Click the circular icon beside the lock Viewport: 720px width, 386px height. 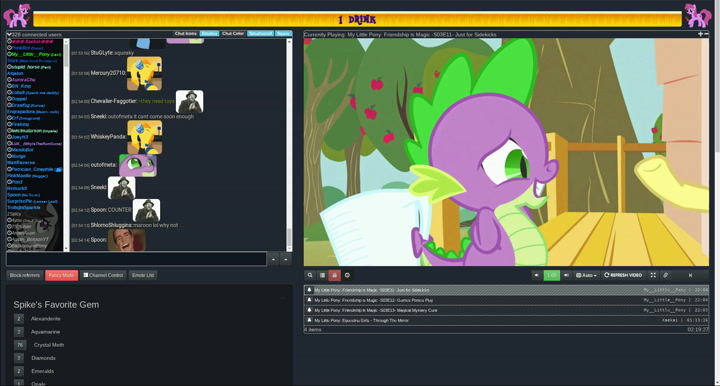click(347, 275)
